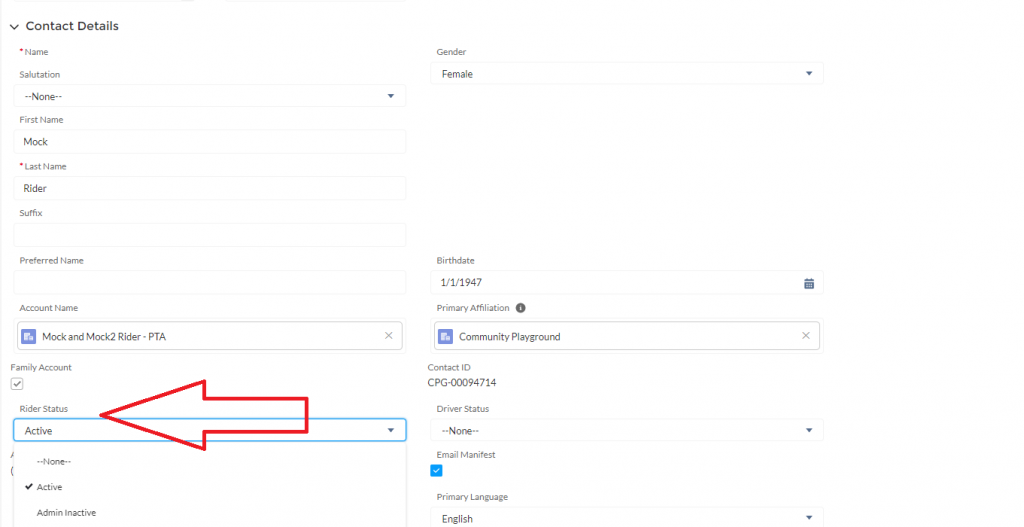Expand the Driver Status dropdown
Screen dimensions: 1024x527
(629, 430)
